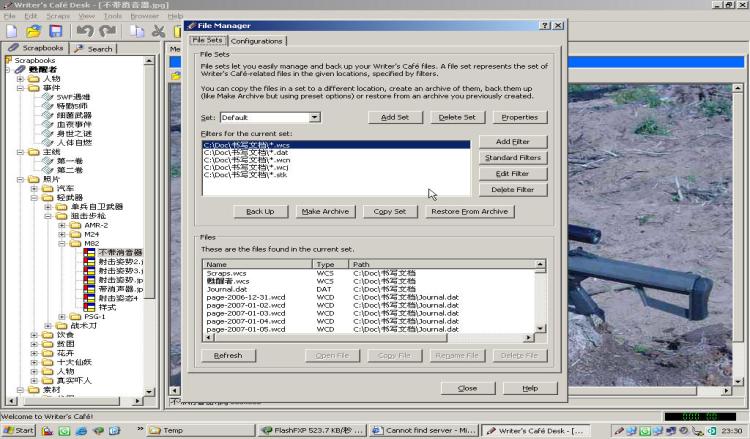Click the Add Set button
Image resolution: width=750 pixels, height=439 pixels.
395,117
